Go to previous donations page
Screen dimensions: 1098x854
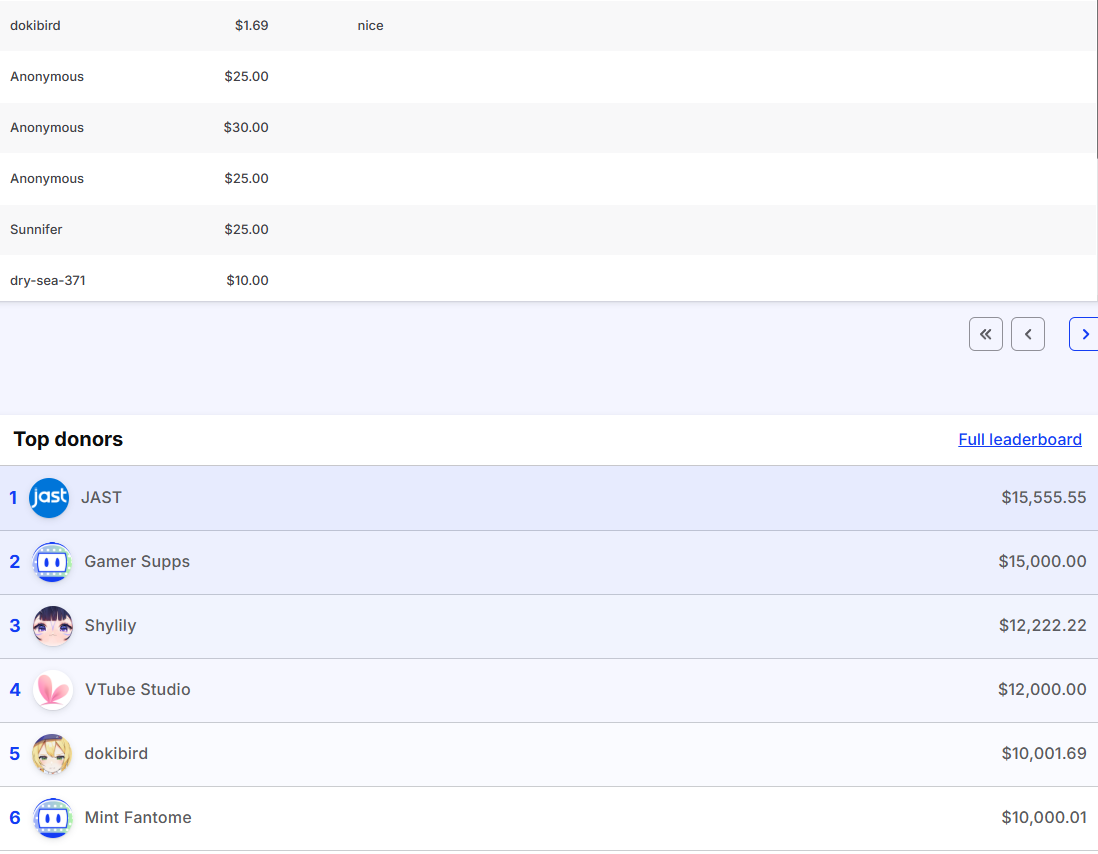[1028, 334]
